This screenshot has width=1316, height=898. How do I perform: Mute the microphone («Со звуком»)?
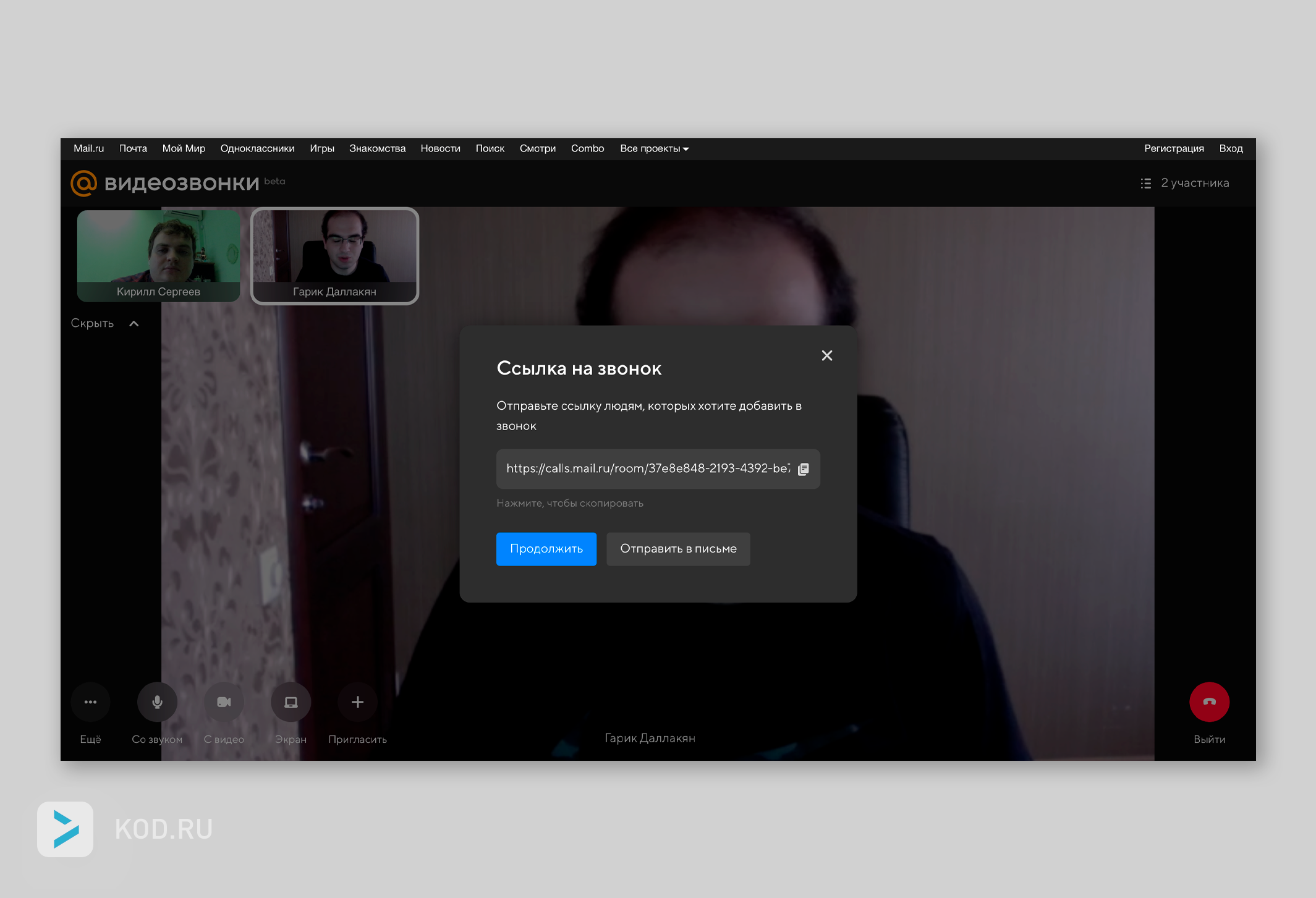[x=157, y=701]
